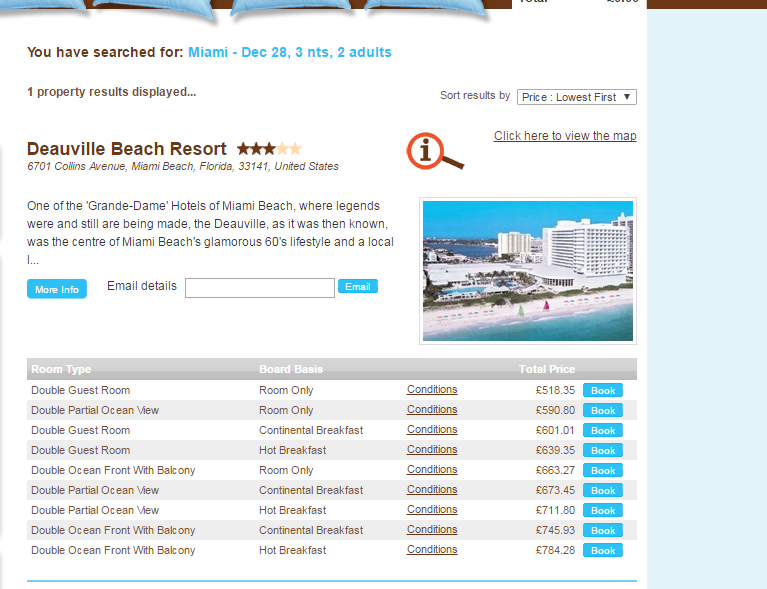Click the More Info button
The image size is (767, 589).
pyautogui.click(x=57, y=289)
